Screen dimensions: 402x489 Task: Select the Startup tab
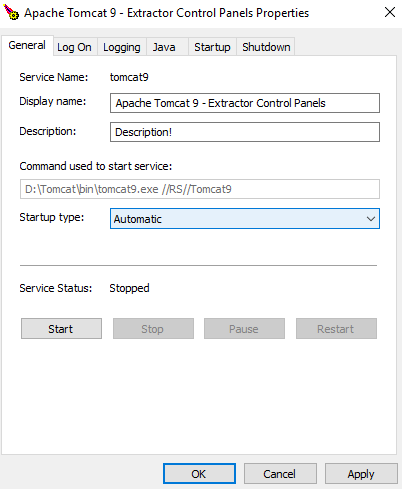212,47
